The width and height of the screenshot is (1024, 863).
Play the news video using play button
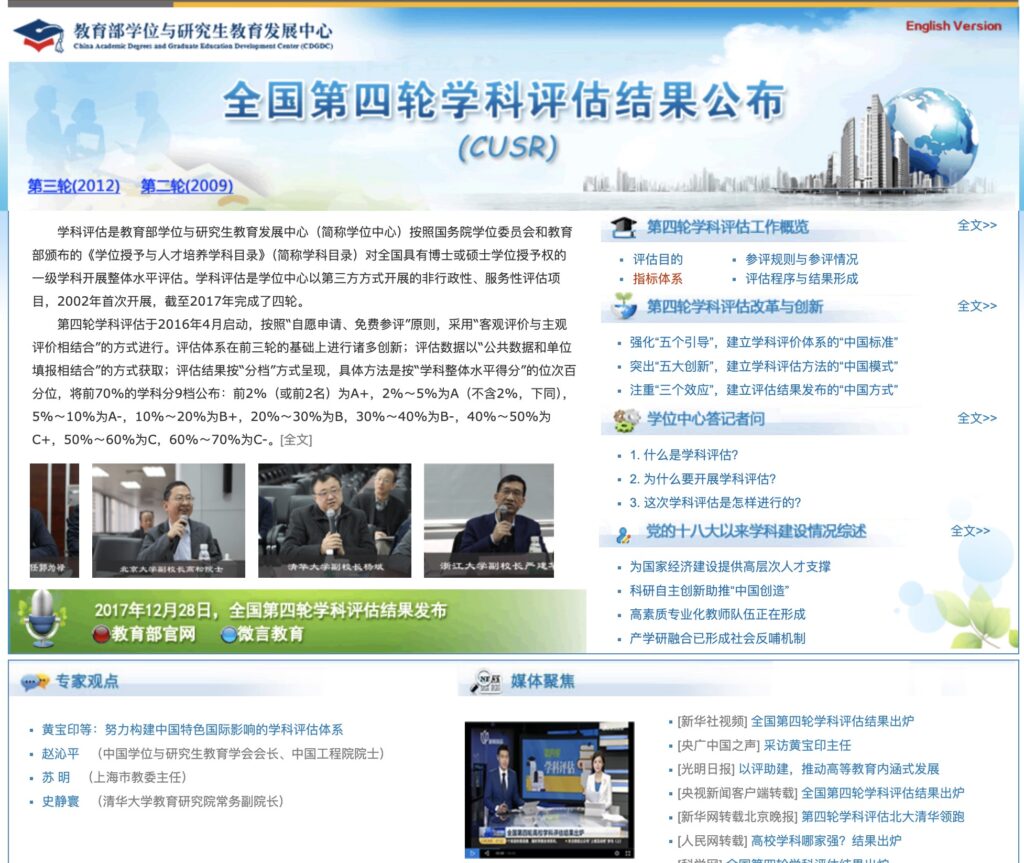pos(472,853)
